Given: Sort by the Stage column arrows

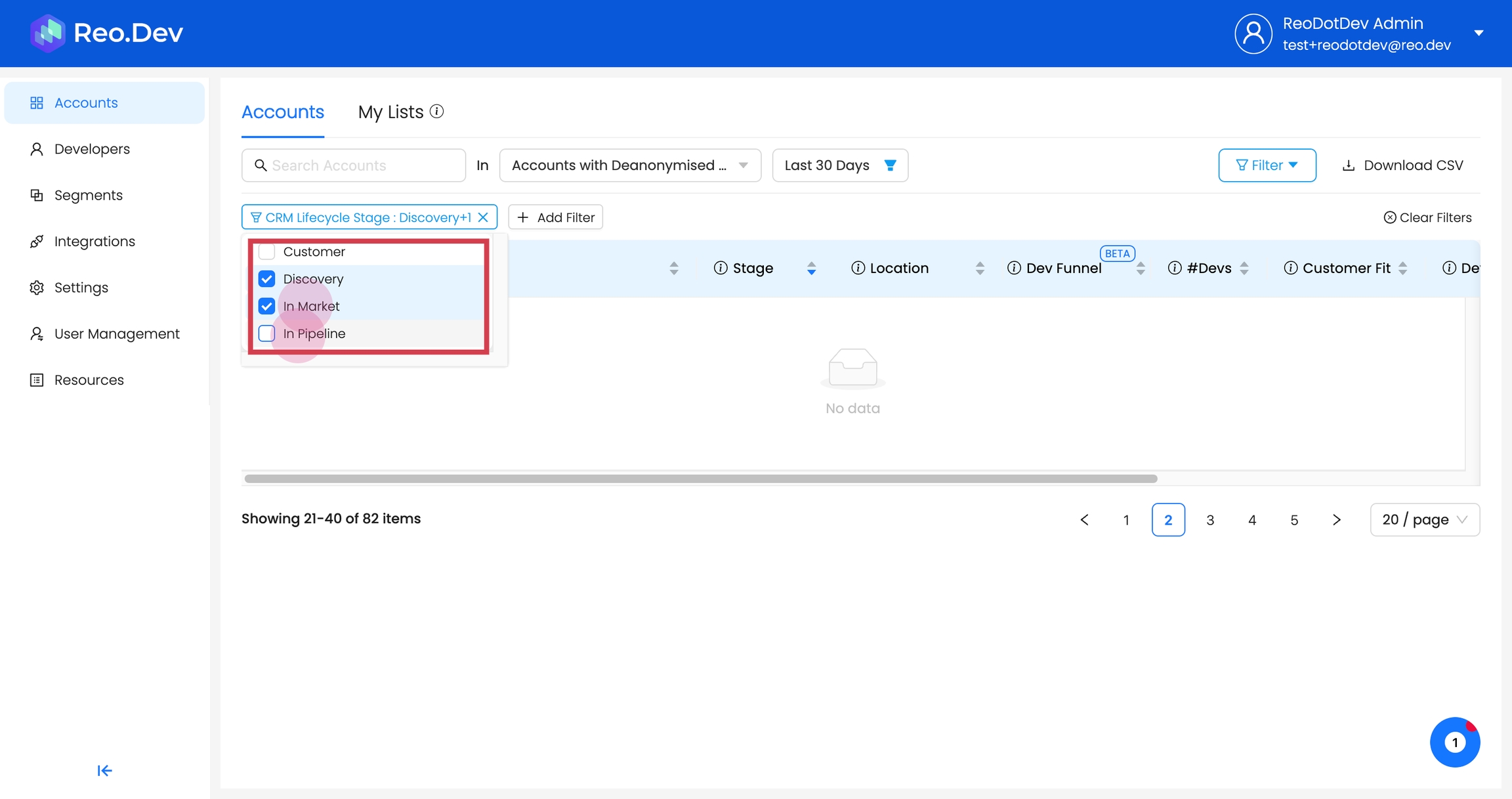Looking at the screenshot, I should 811,268.
